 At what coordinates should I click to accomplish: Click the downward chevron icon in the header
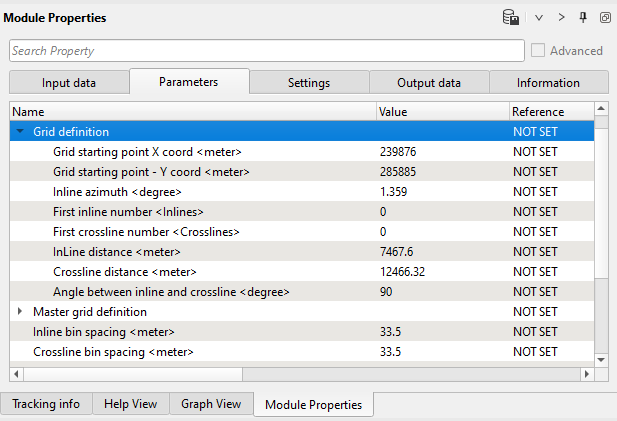click(x=539, y=18)
